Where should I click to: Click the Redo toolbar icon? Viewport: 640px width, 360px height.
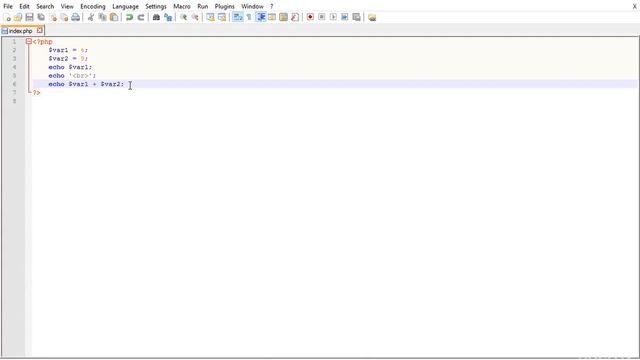point(141,17)
